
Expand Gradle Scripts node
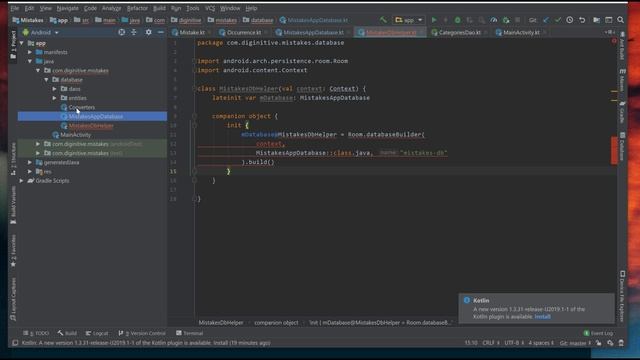[22, 181]
